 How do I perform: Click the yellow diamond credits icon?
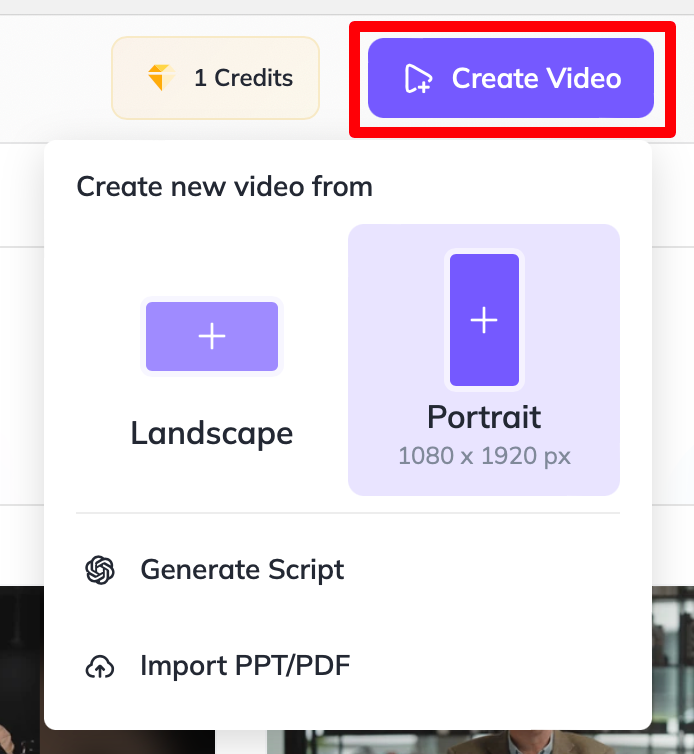pos(161,77)
